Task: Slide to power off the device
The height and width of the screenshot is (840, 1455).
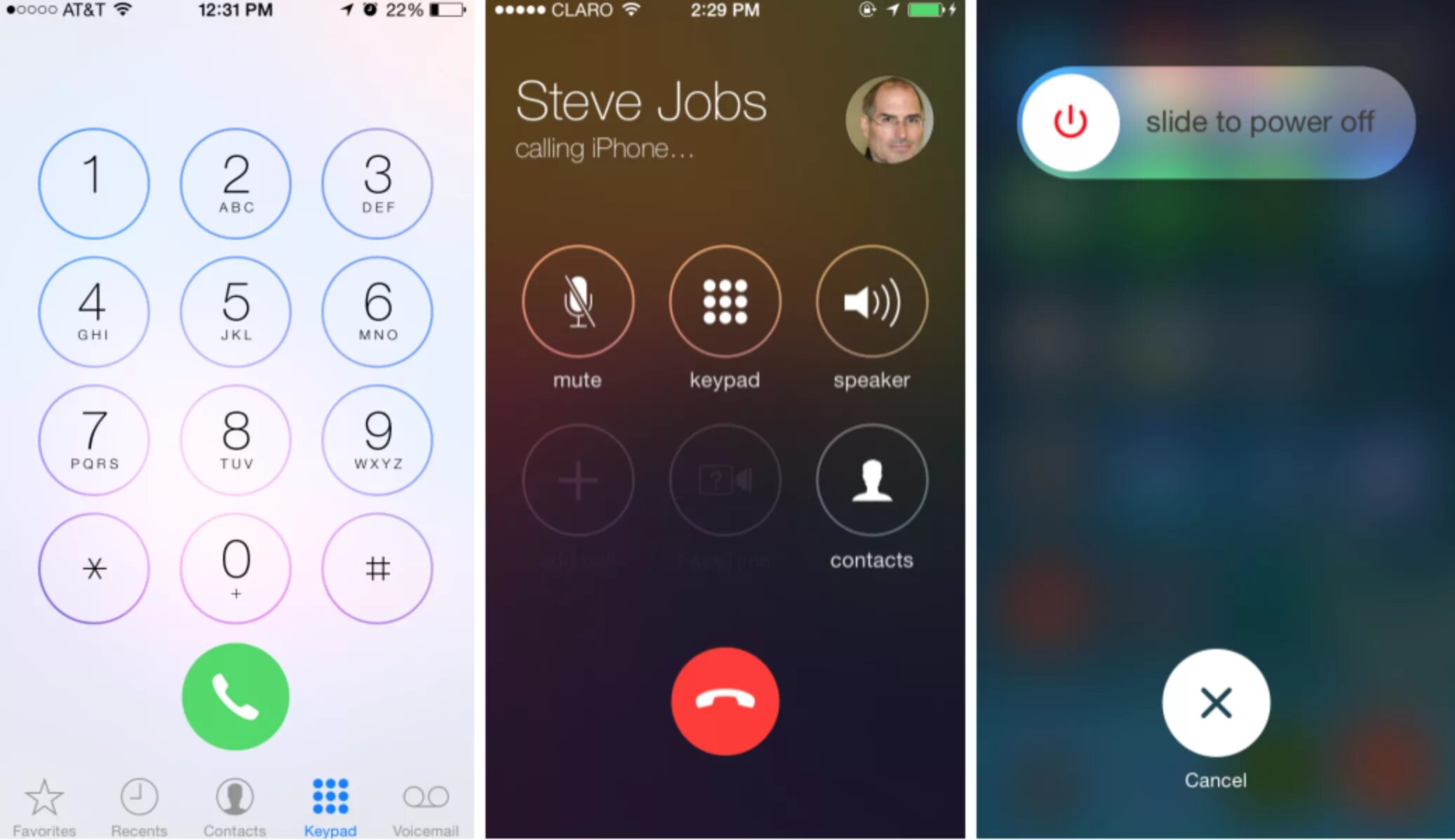Action: point(1066,120)
